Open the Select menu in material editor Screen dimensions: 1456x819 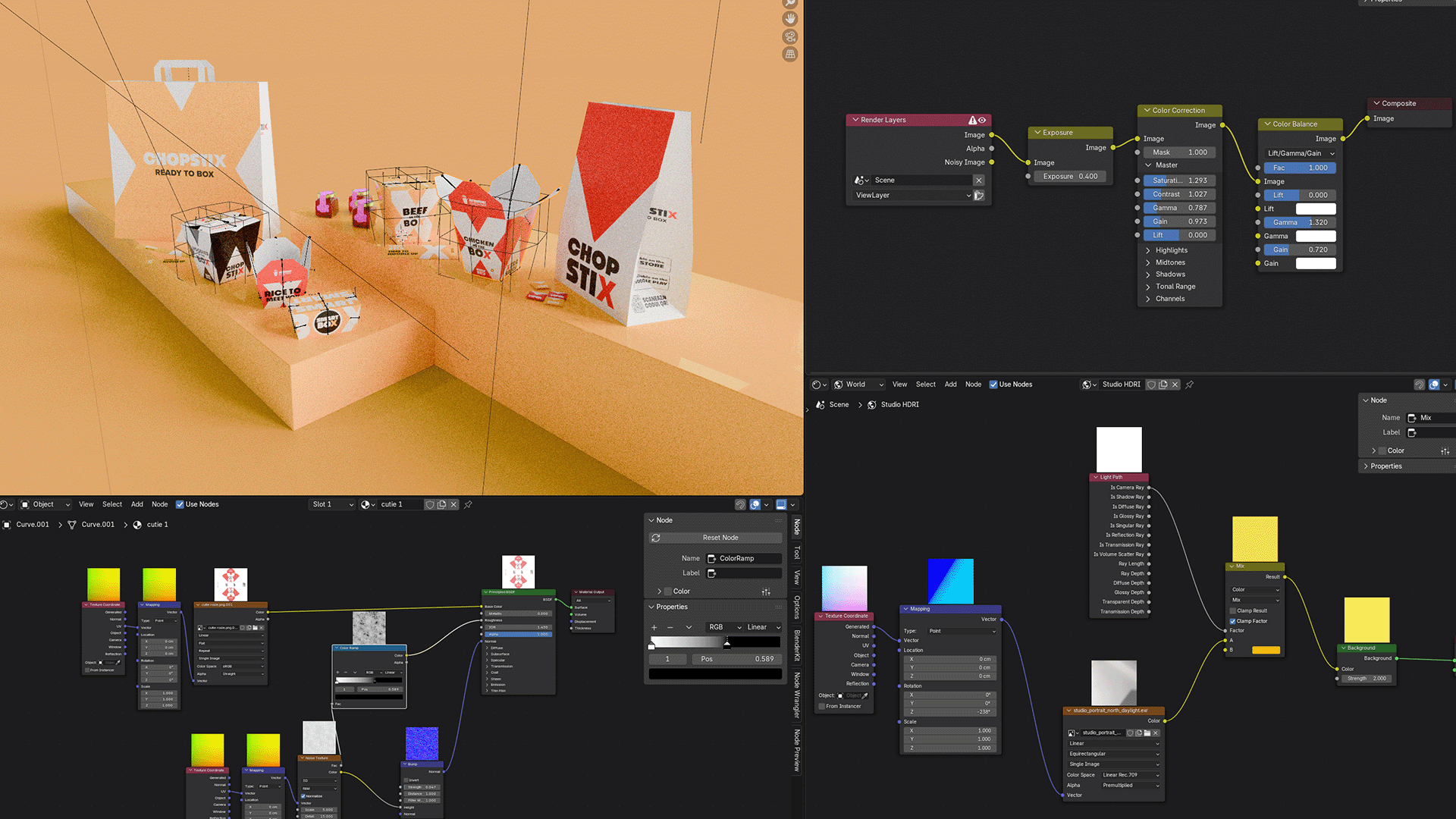[x=112, y=504]
